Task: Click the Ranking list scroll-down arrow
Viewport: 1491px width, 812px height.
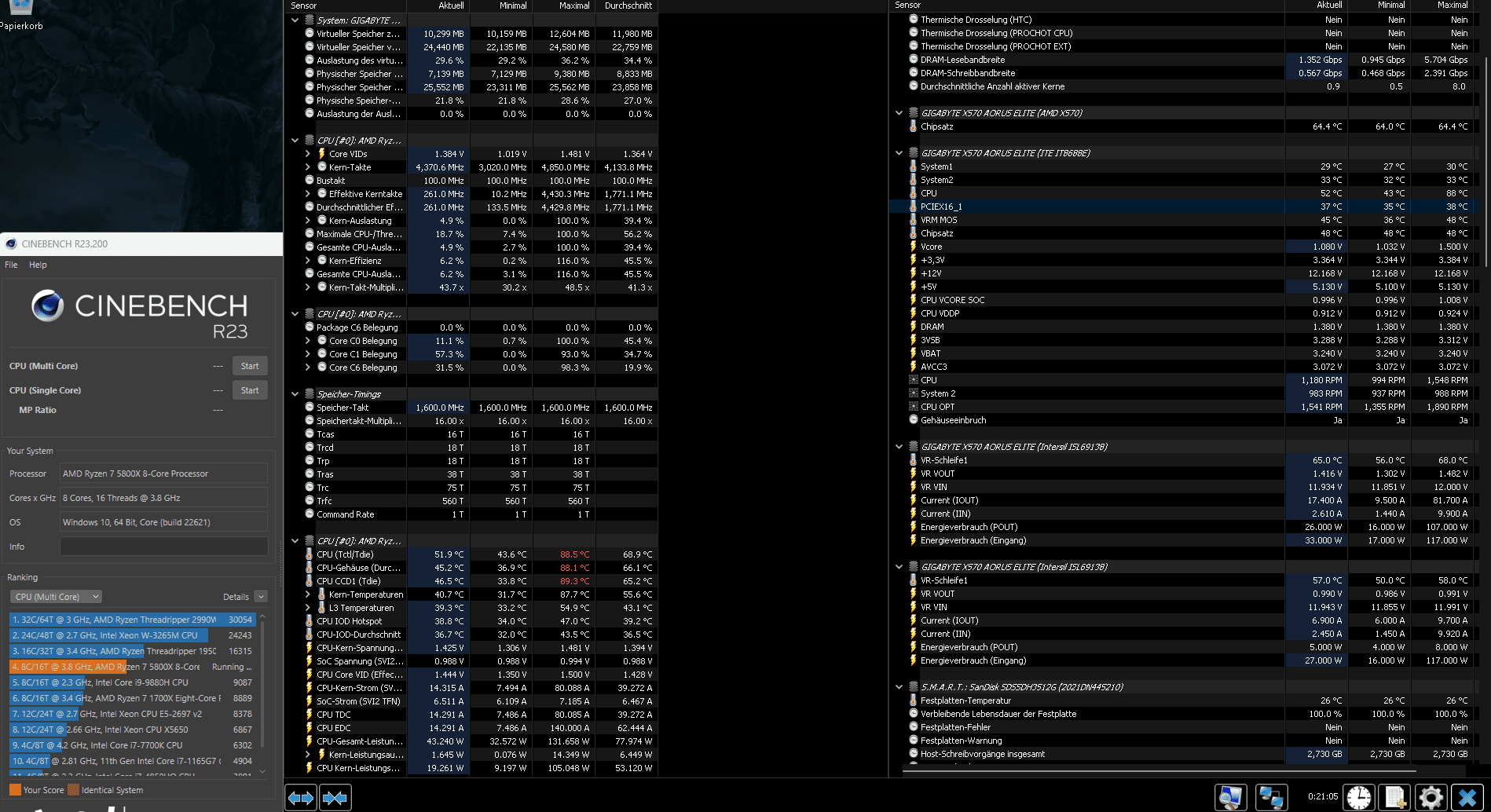Action: (x=262, y=771)
